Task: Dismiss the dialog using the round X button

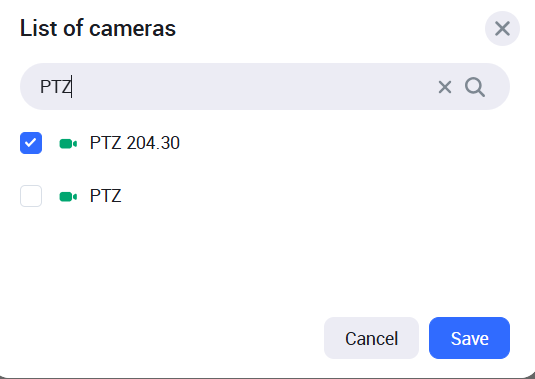Action: 502,28
